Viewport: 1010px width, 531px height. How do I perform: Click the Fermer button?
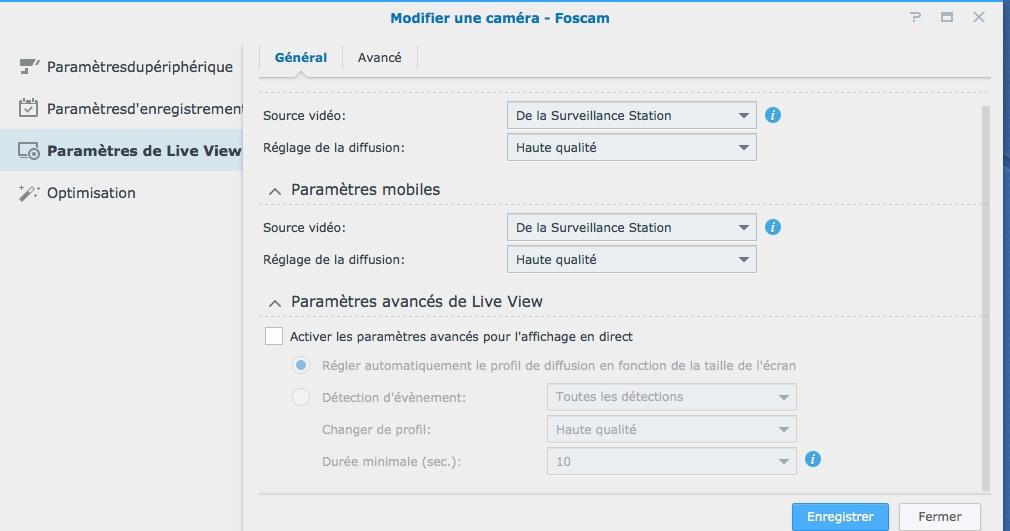pos(939,517)
